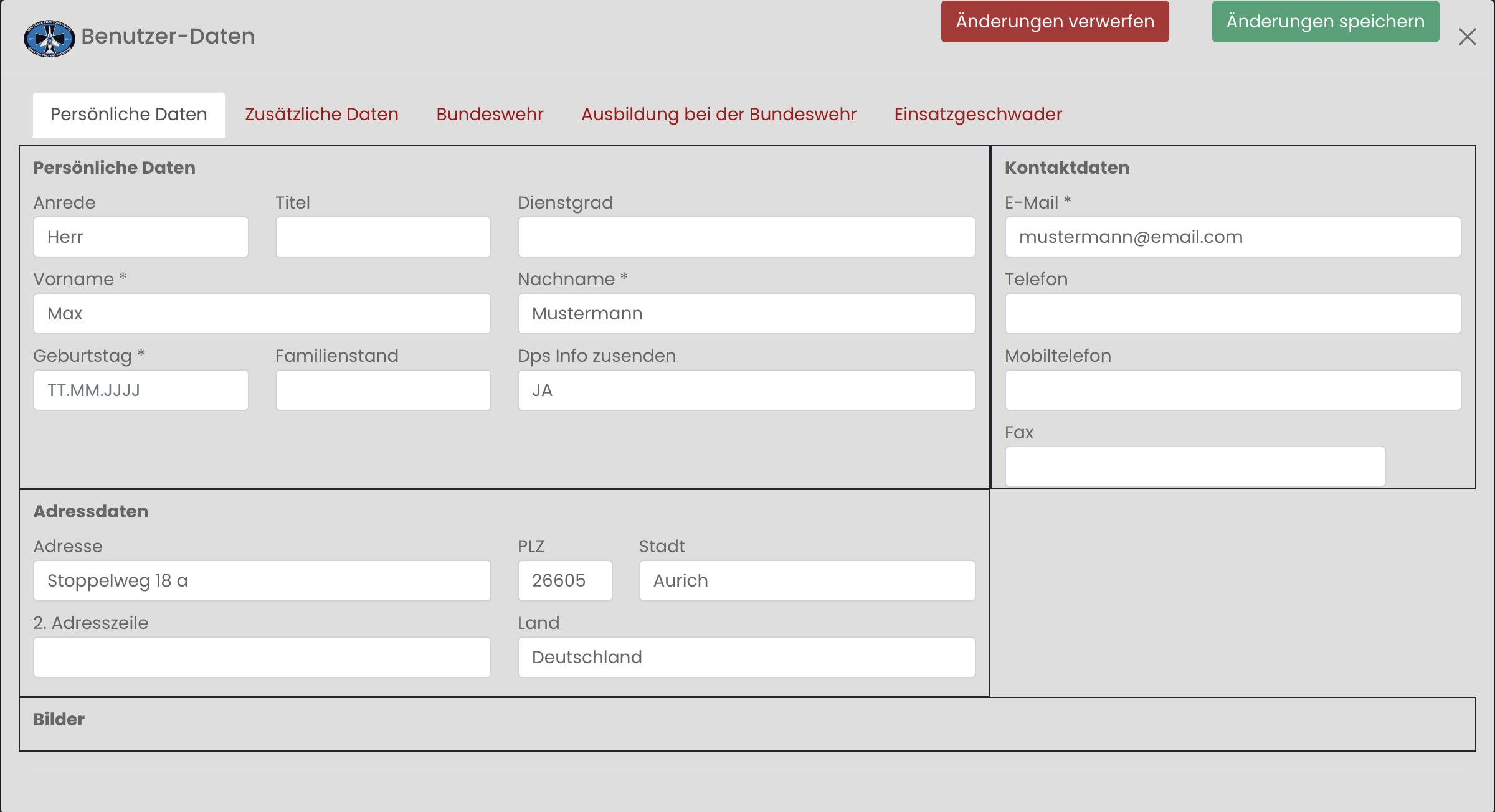This screenshot has height=812, width=1495.
Task: Select the Einsatzgeschwader tab
Action: [978, 115]
